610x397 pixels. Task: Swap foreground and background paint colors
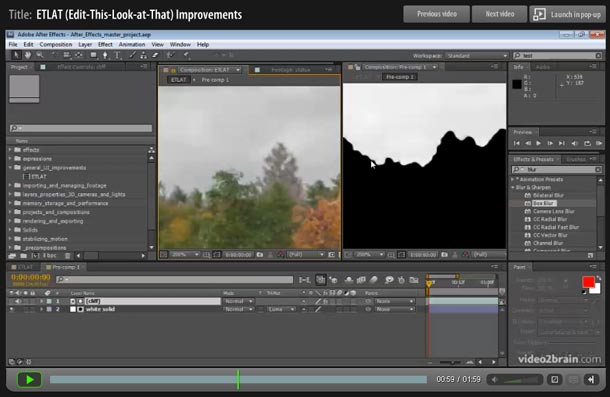click(x=598, y=278)
